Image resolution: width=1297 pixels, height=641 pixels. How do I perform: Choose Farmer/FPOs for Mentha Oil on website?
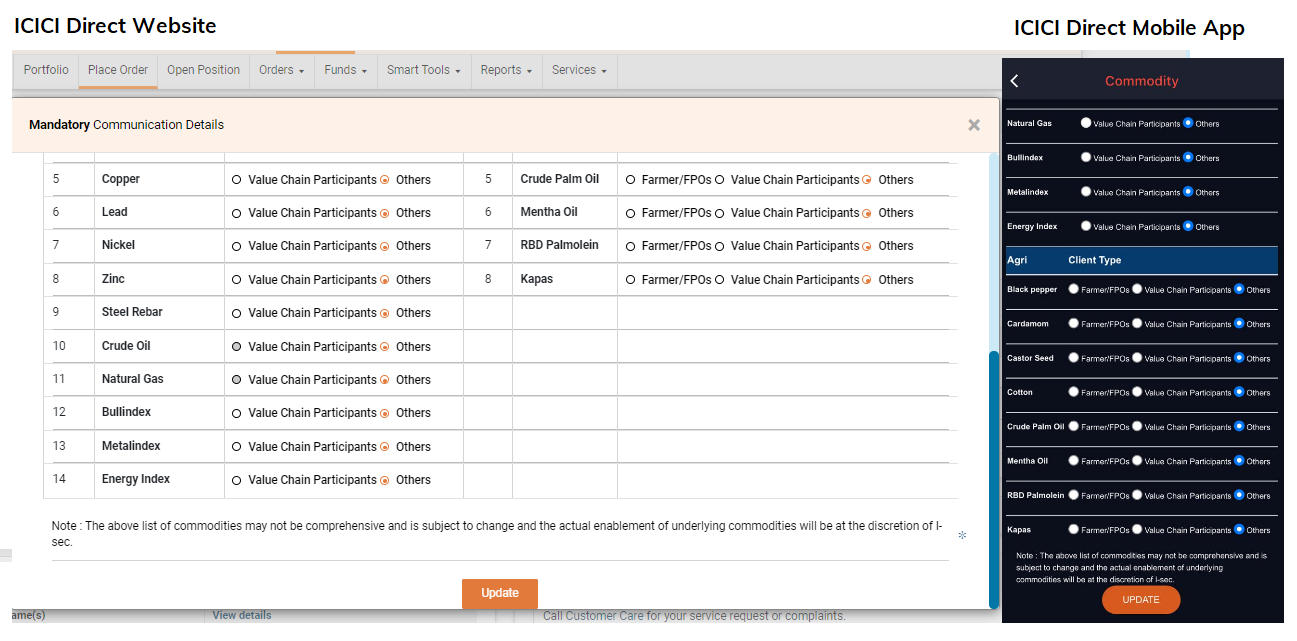coord(631,213)
